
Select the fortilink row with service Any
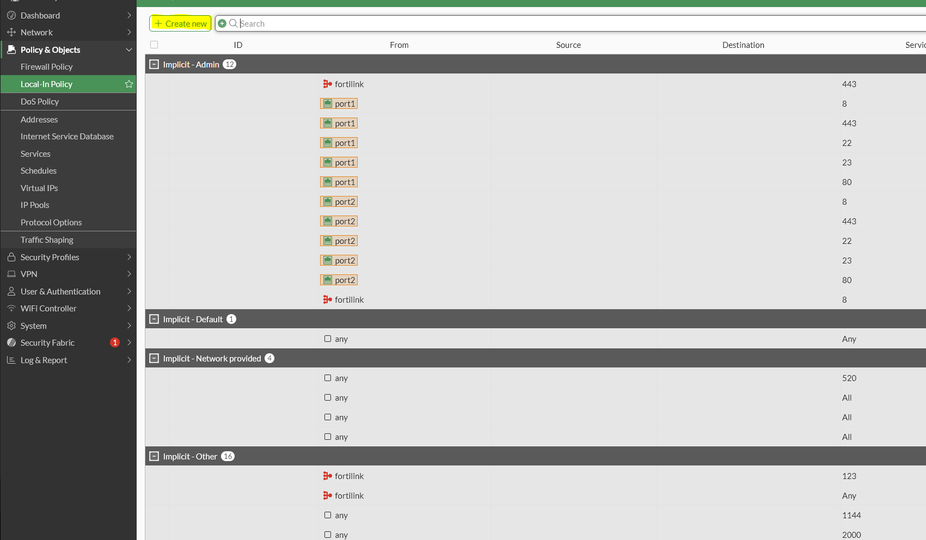tap(536, 495)
